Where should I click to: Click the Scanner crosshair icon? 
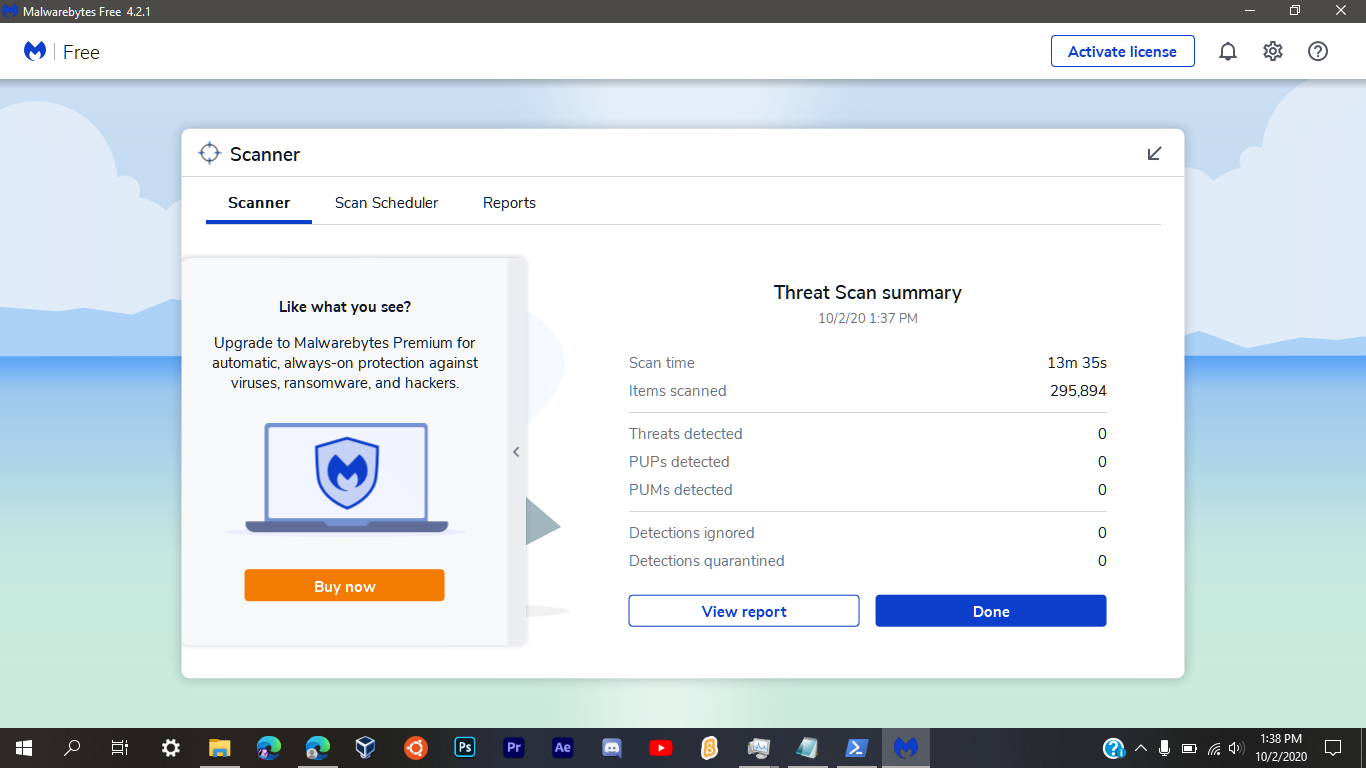point(209,153)
